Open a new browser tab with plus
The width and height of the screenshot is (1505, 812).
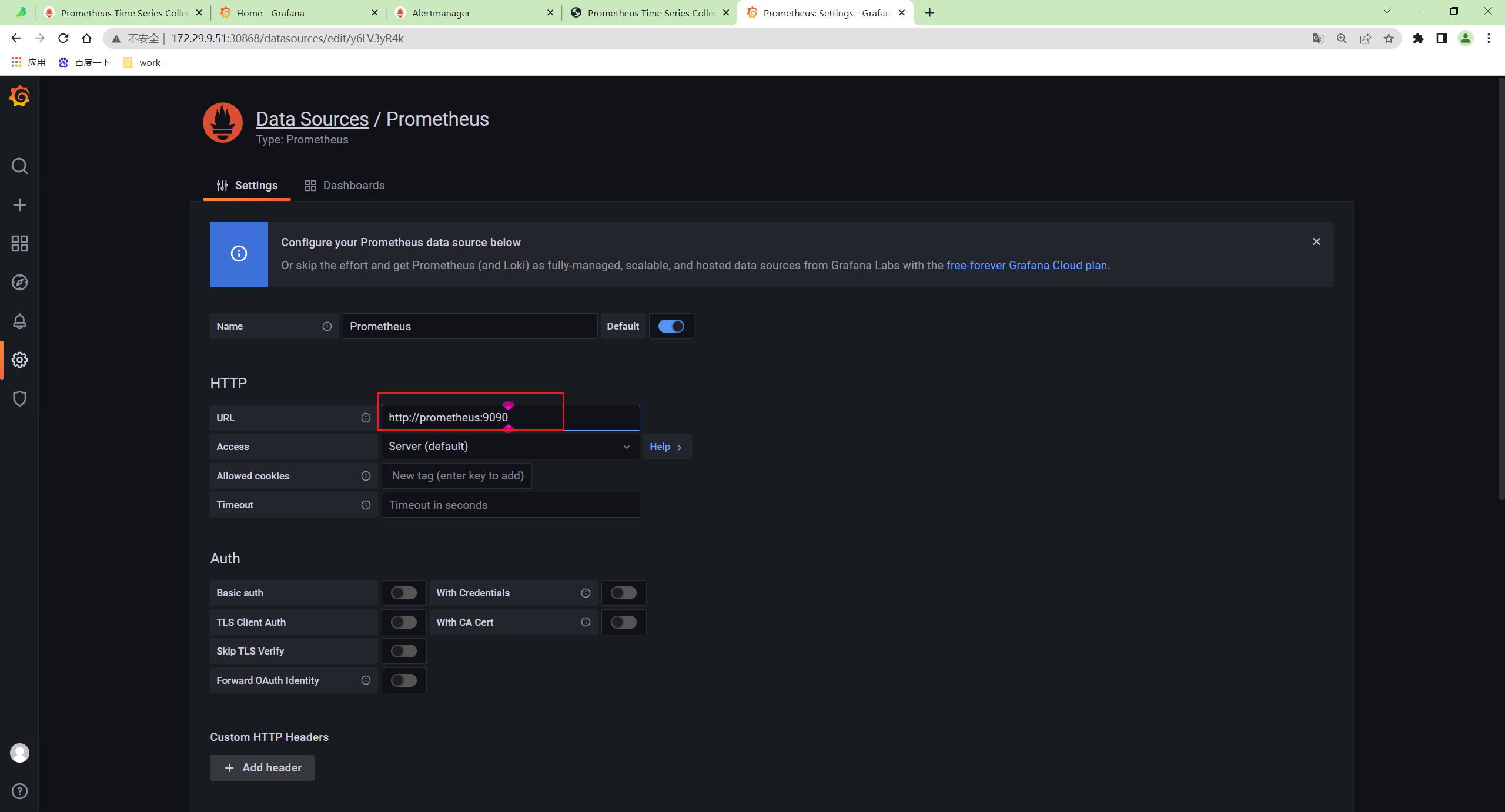[929, 12]
